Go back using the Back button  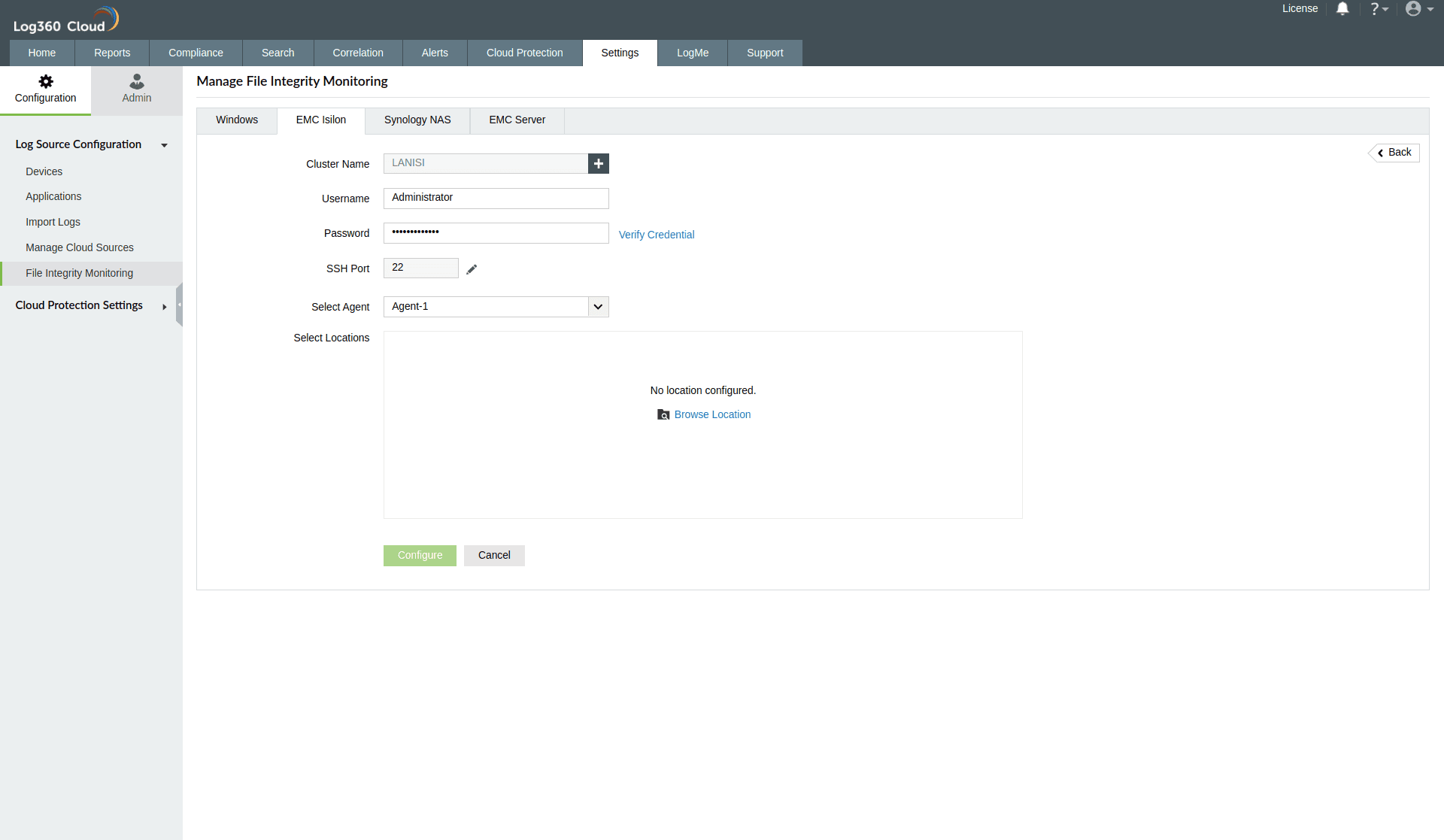pyautogui.click(x=1394, y=153)
